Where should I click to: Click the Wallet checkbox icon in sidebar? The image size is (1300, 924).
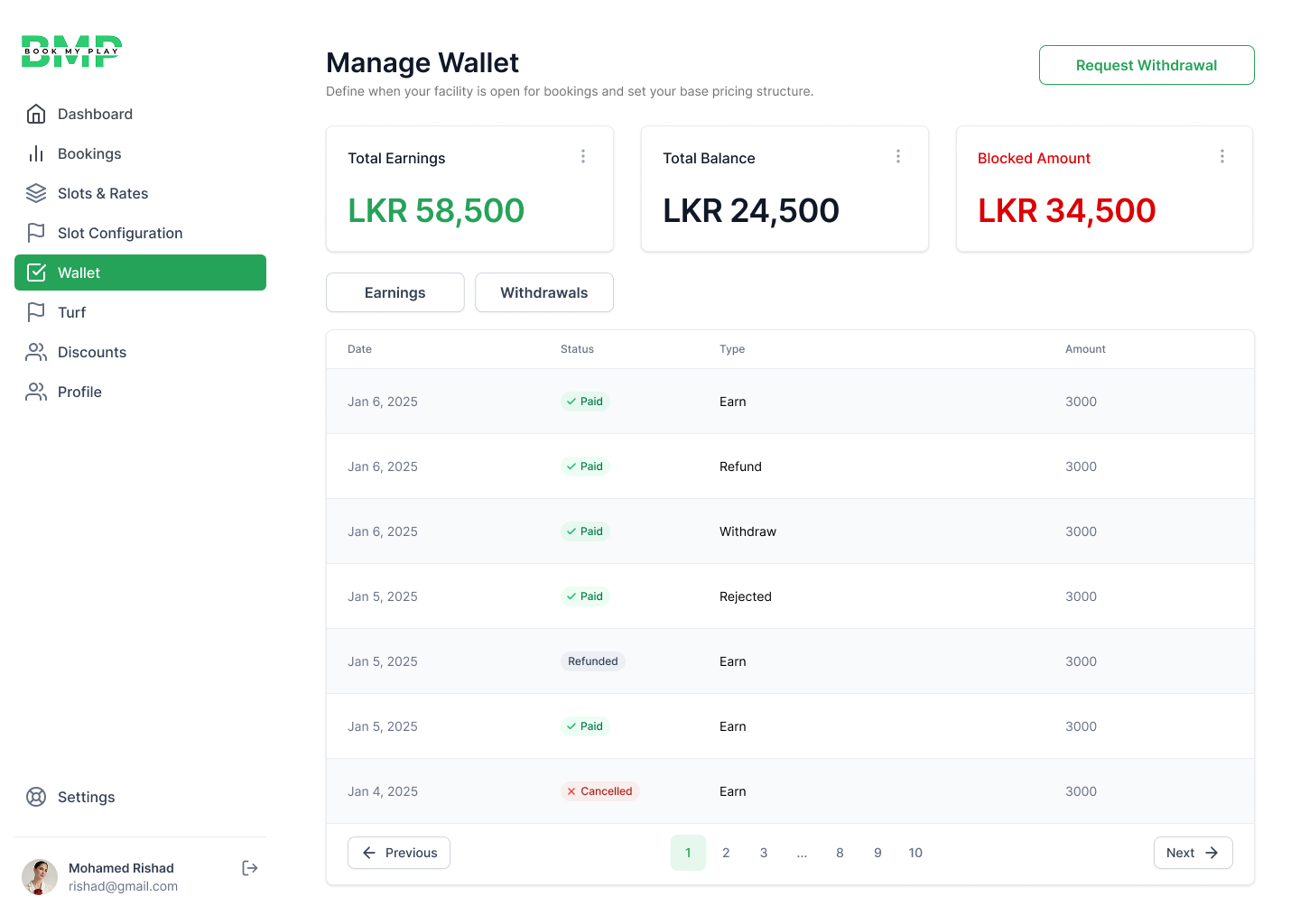(36, 273)
